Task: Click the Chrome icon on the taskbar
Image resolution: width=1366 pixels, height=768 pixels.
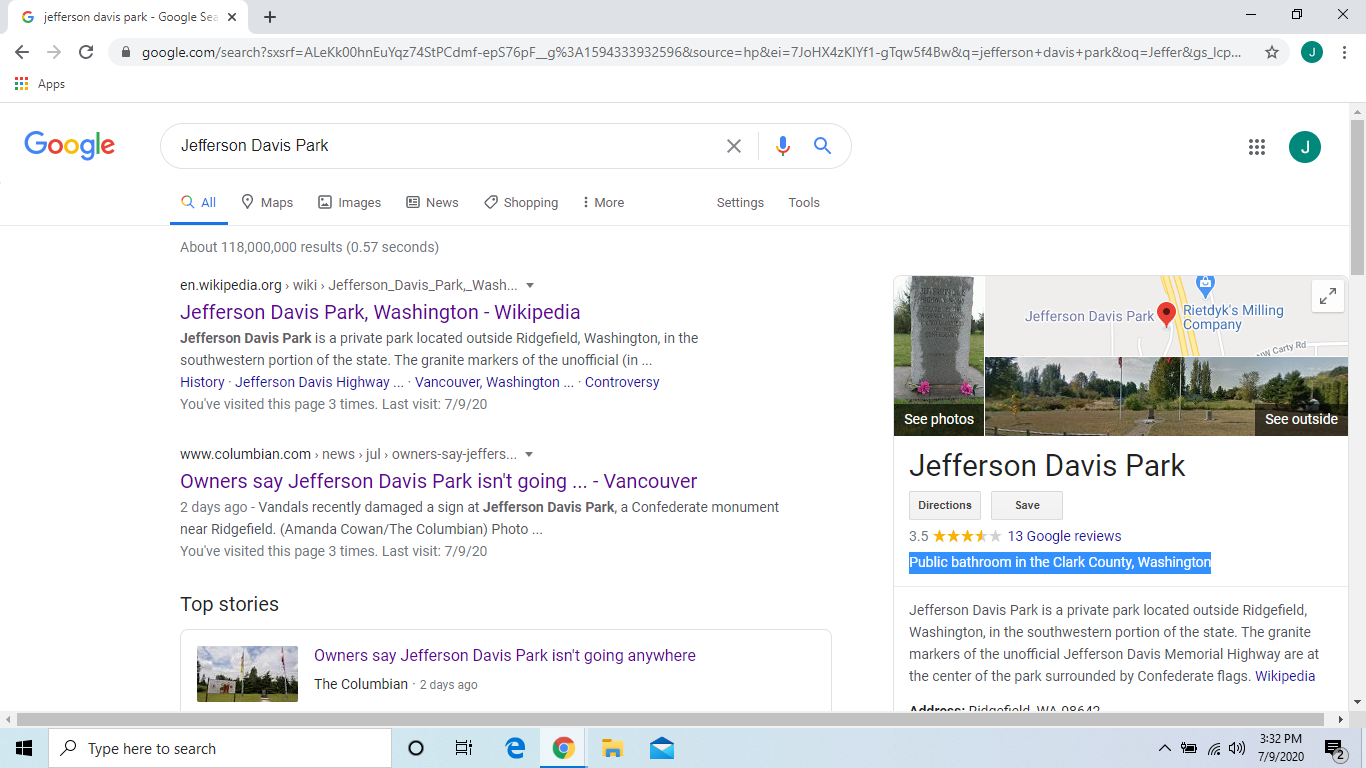Action: click(564, 748)
